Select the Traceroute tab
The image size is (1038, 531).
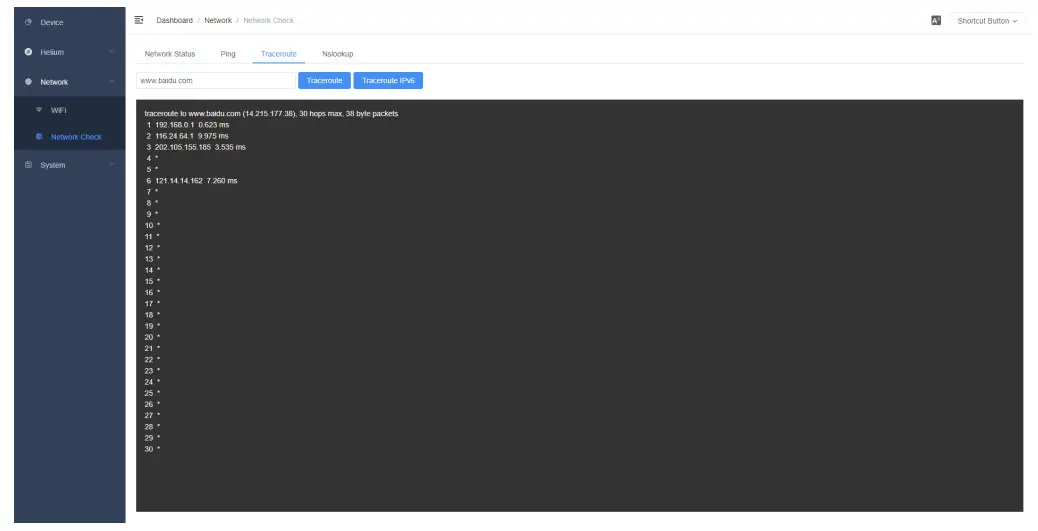[279, 54]
